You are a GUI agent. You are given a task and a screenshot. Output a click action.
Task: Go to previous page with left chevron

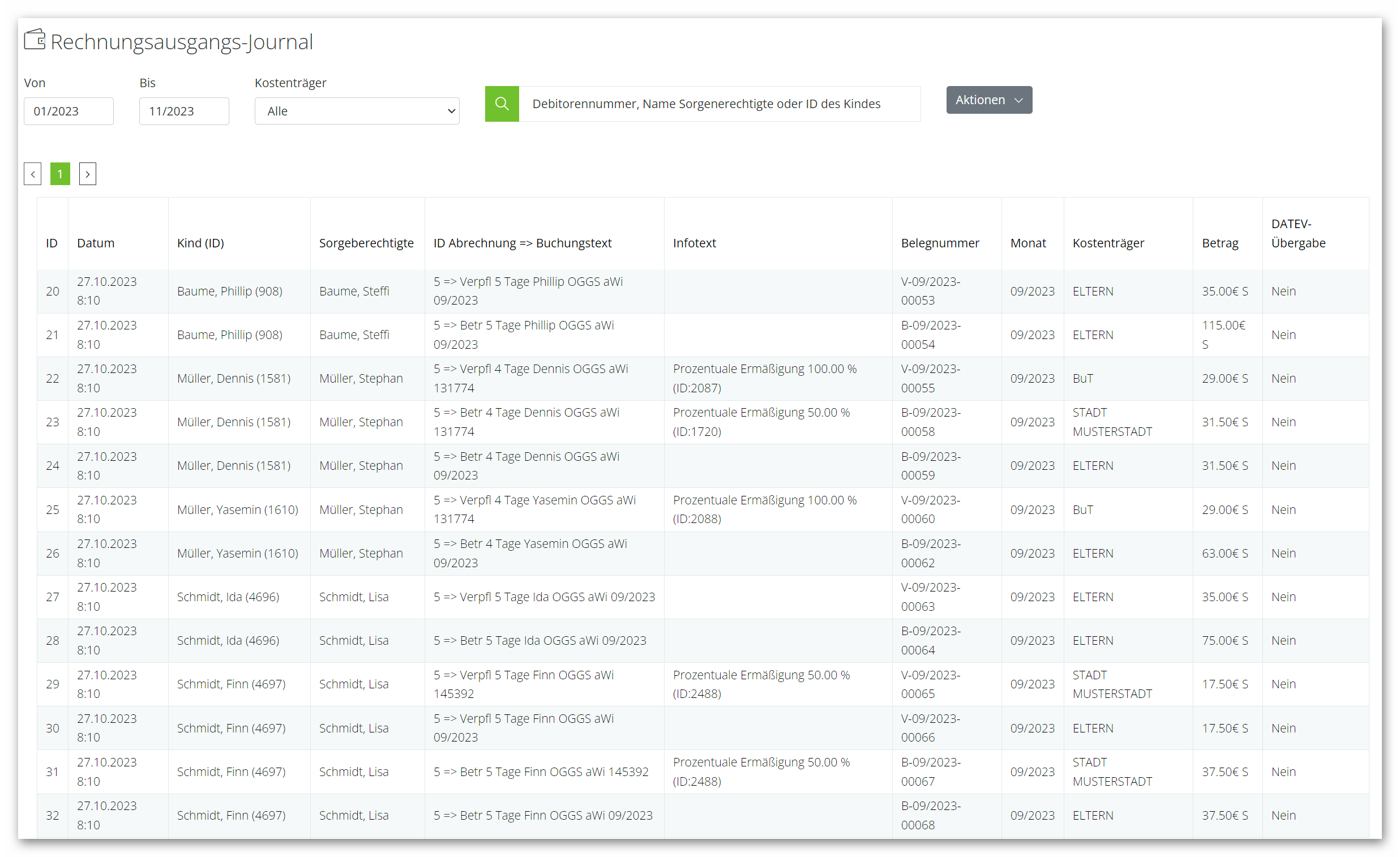click(32, 174)
